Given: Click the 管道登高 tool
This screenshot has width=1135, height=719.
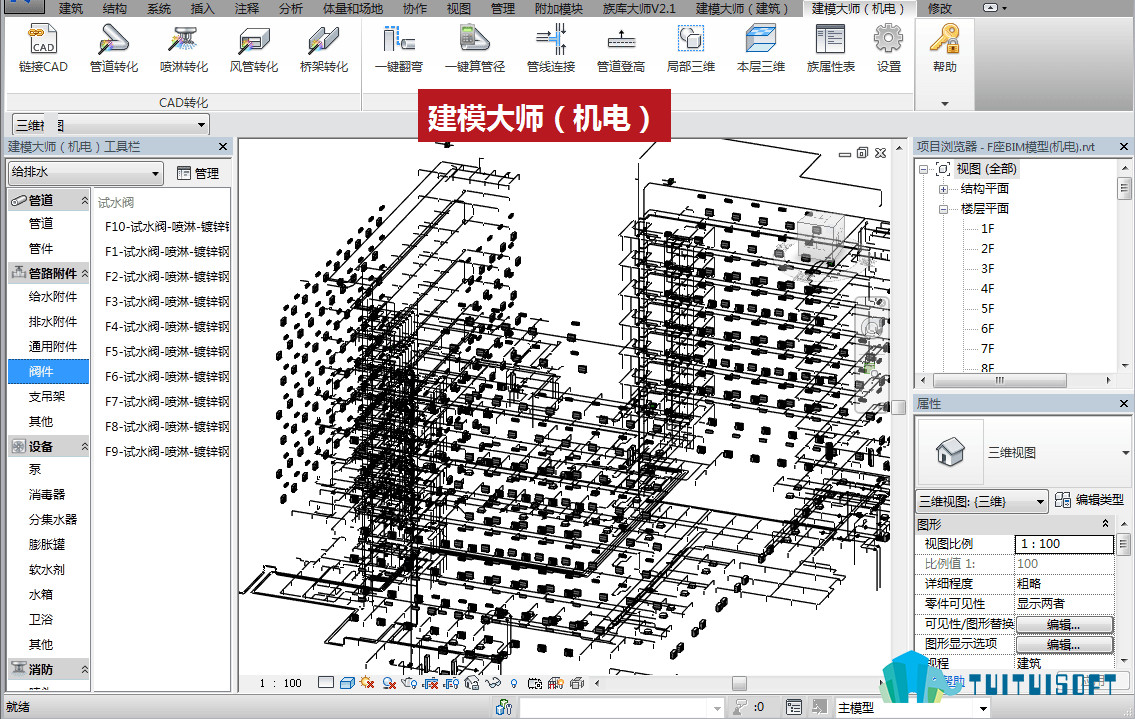Looking at the screenshot, I should [x=620, y=49].
